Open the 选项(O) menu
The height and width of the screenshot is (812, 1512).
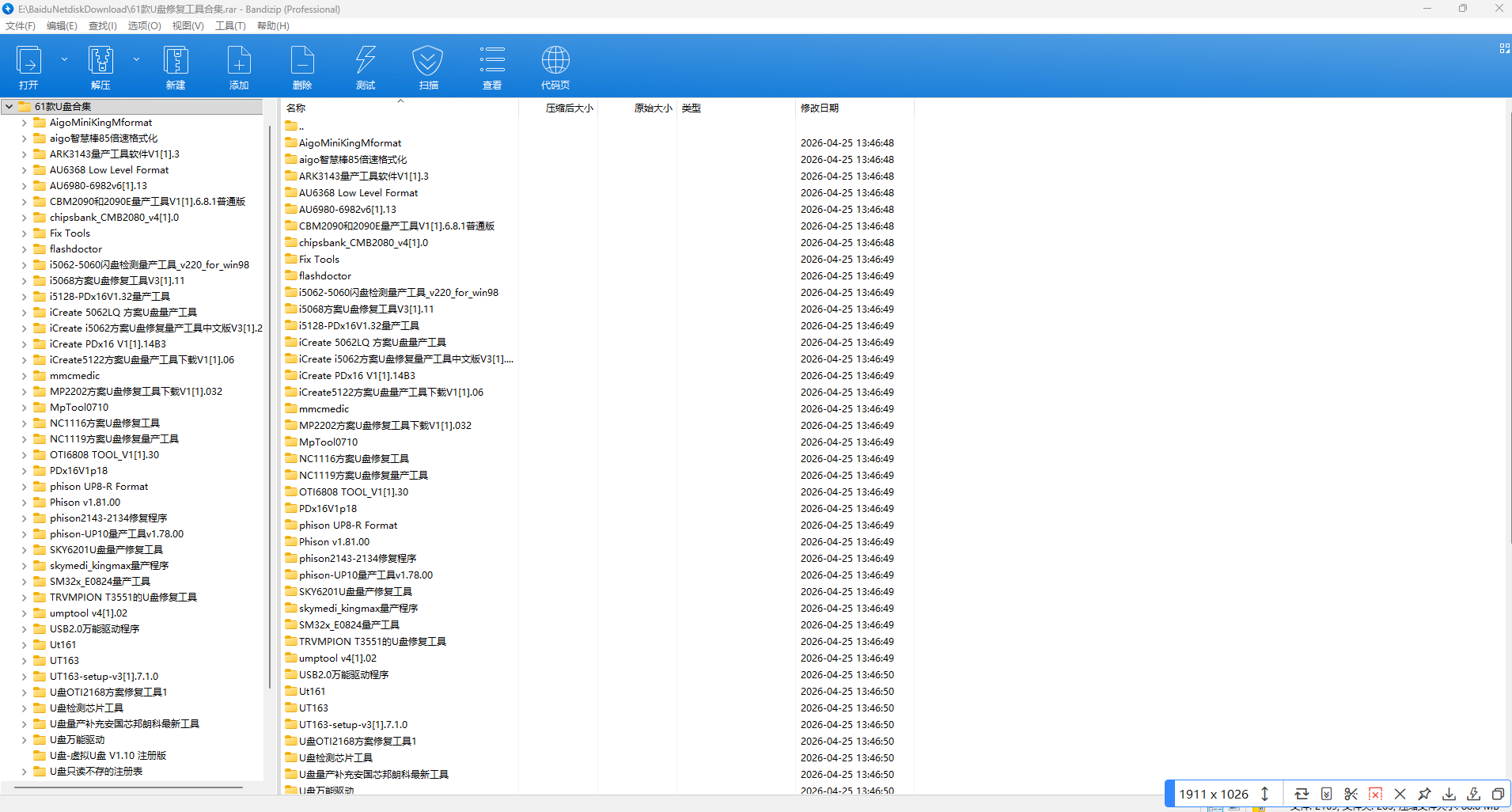click(145, 26)
